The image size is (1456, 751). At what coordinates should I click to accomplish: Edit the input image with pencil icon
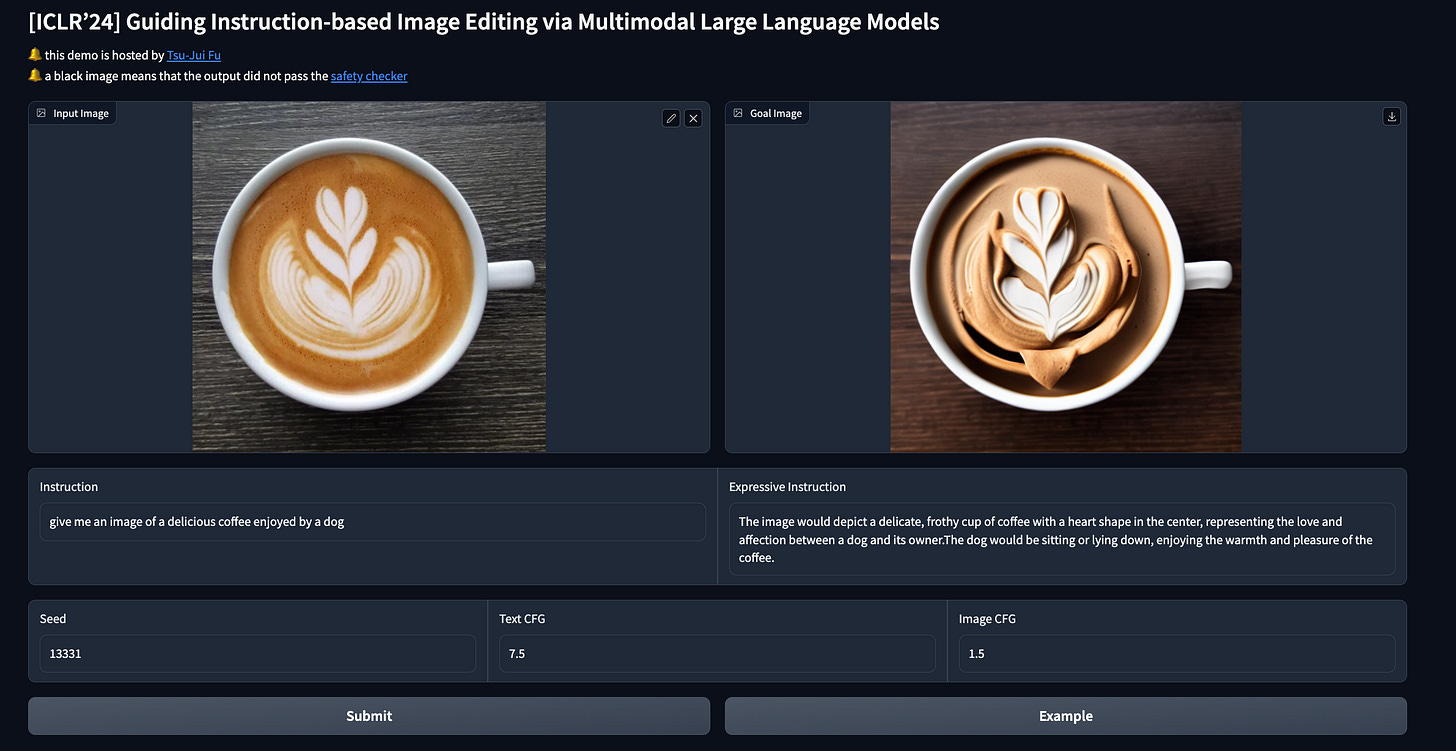[x=671, y=118]
